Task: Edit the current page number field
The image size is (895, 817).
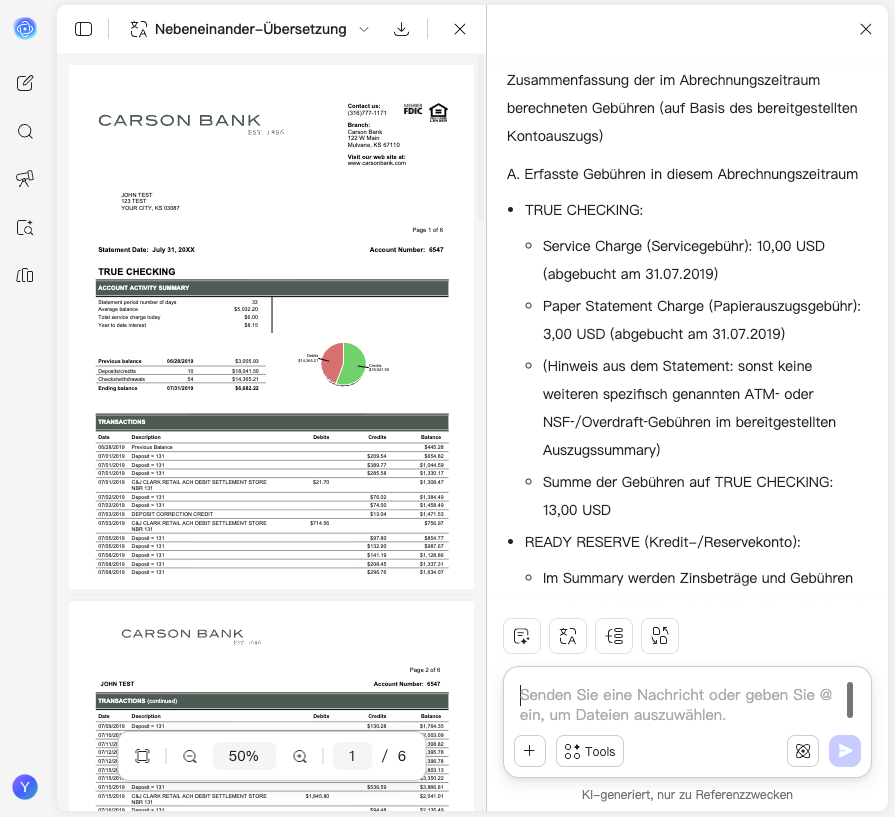Action: [352, 756]
